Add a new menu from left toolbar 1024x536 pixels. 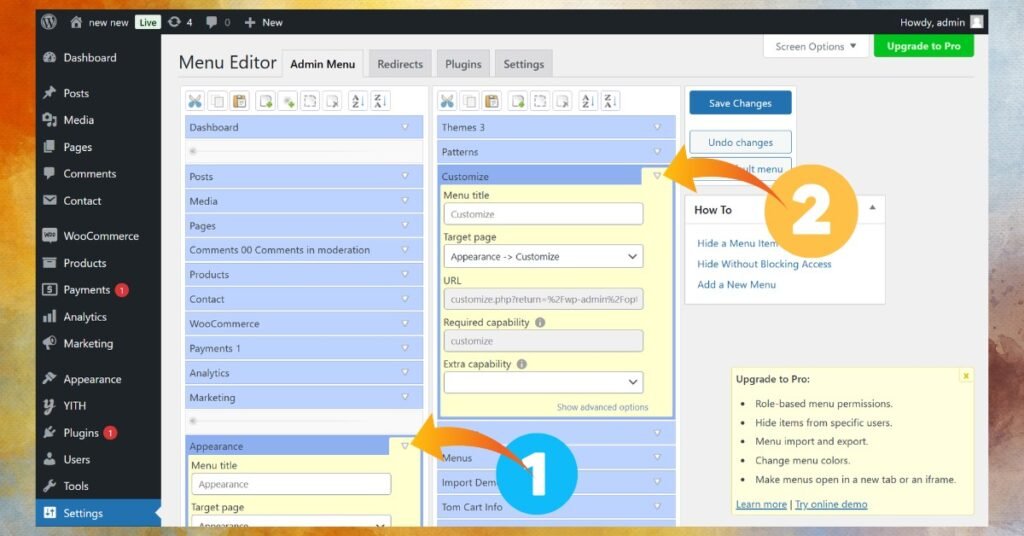(266, 101)
